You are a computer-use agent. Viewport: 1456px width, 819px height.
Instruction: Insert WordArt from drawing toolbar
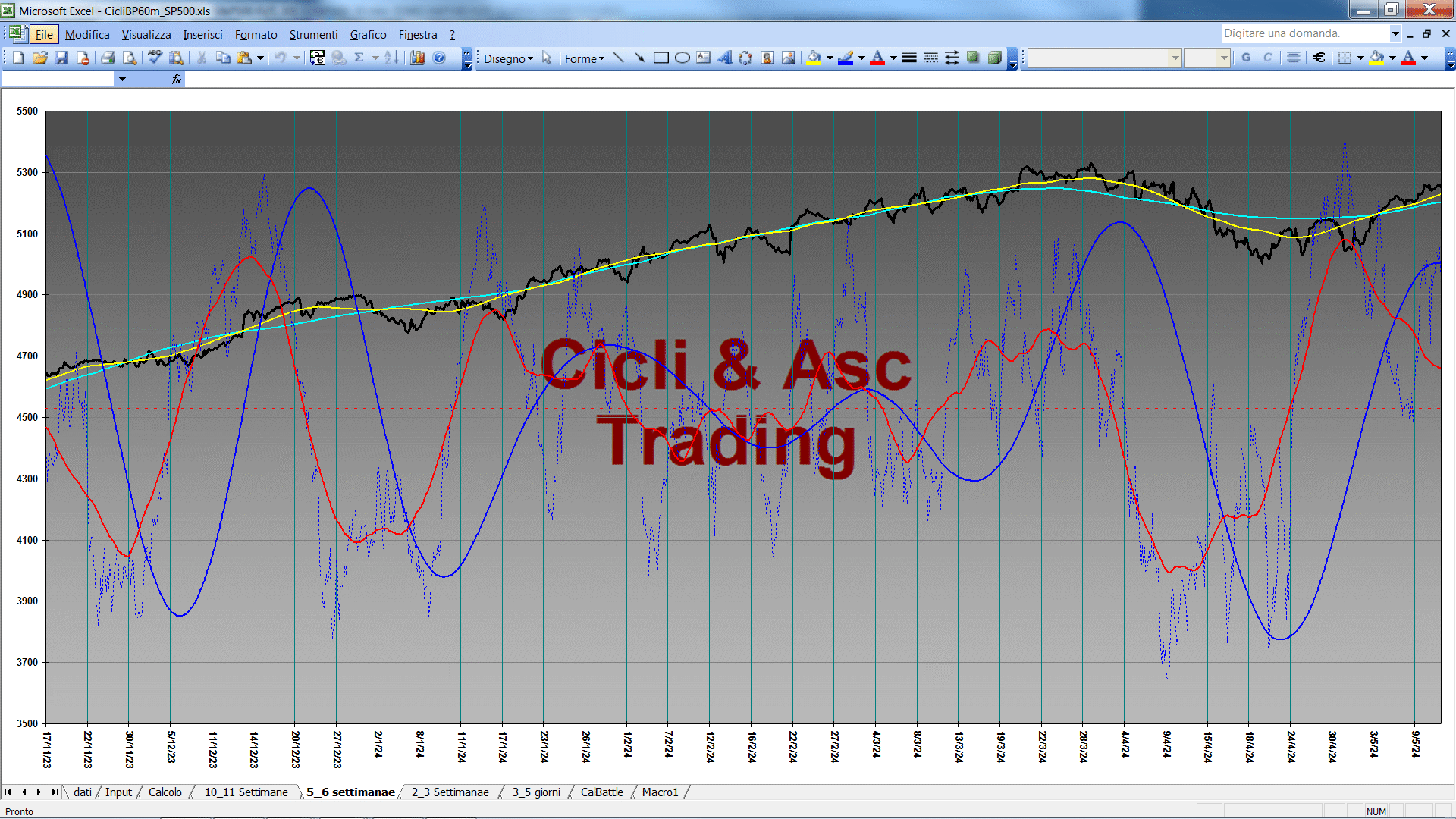[725, 58]
